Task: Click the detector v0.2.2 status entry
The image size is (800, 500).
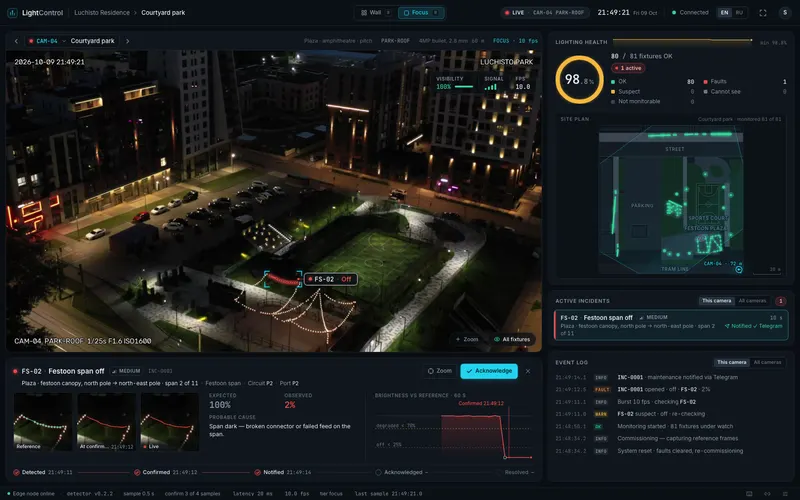Action: tap(90, 494)
